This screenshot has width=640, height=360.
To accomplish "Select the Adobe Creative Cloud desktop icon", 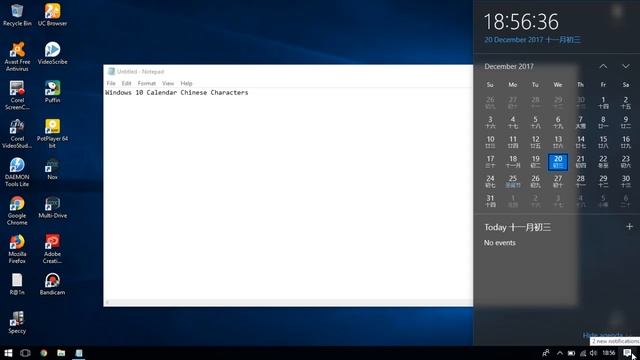I will [52, 249].
